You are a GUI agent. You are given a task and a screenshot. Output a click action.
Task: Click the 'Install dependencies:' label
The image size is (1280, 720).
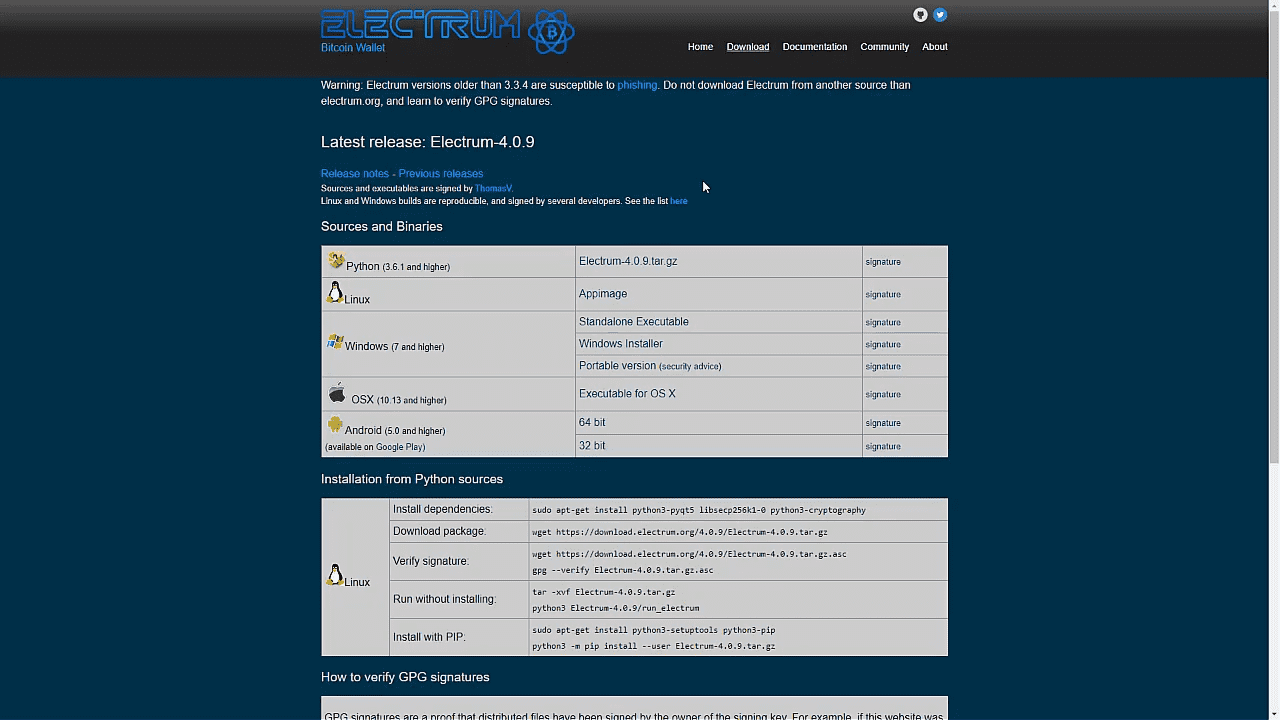point(443,510)
